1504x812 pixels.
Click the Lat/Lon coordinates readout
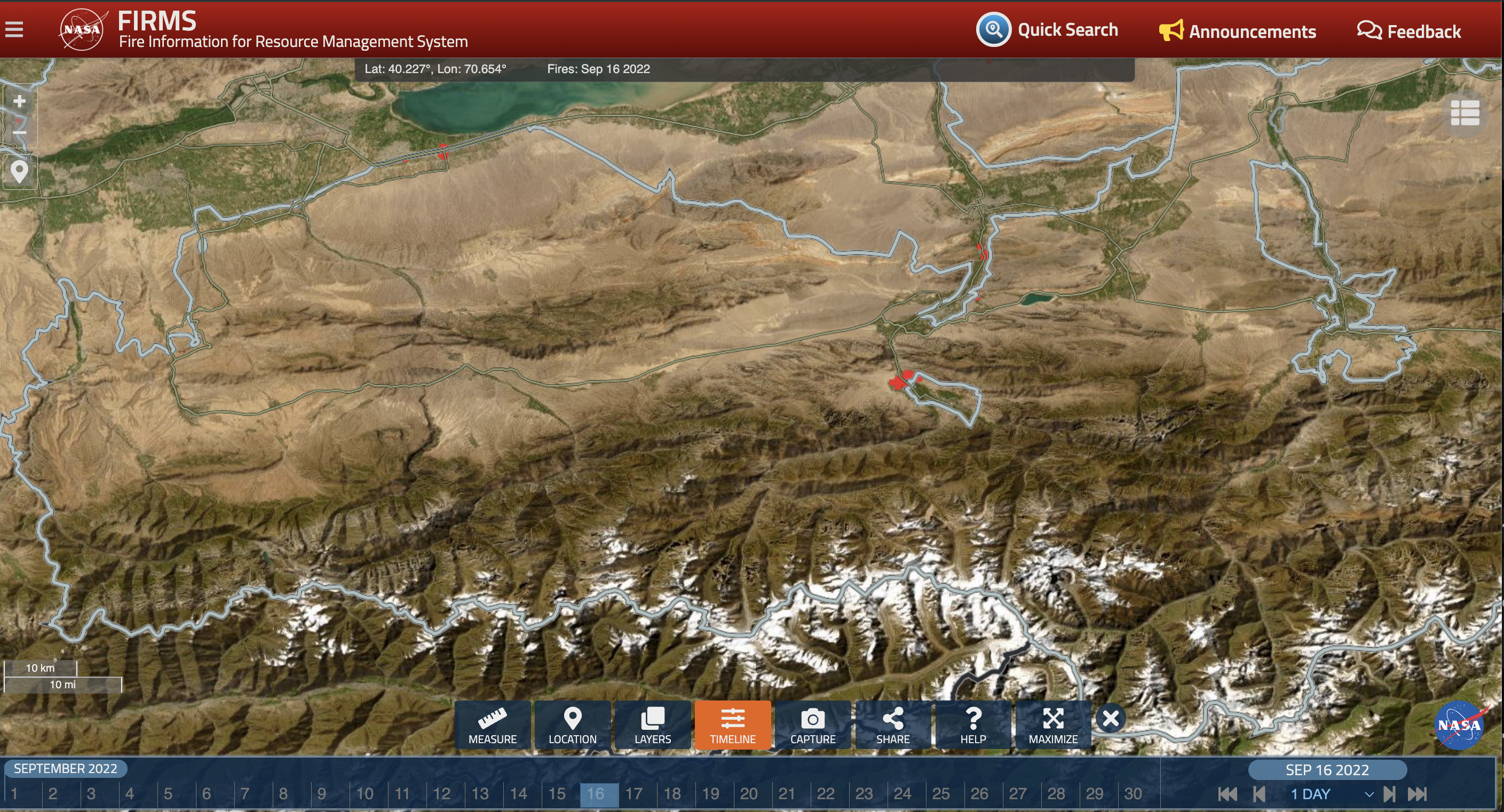(435, 69)
